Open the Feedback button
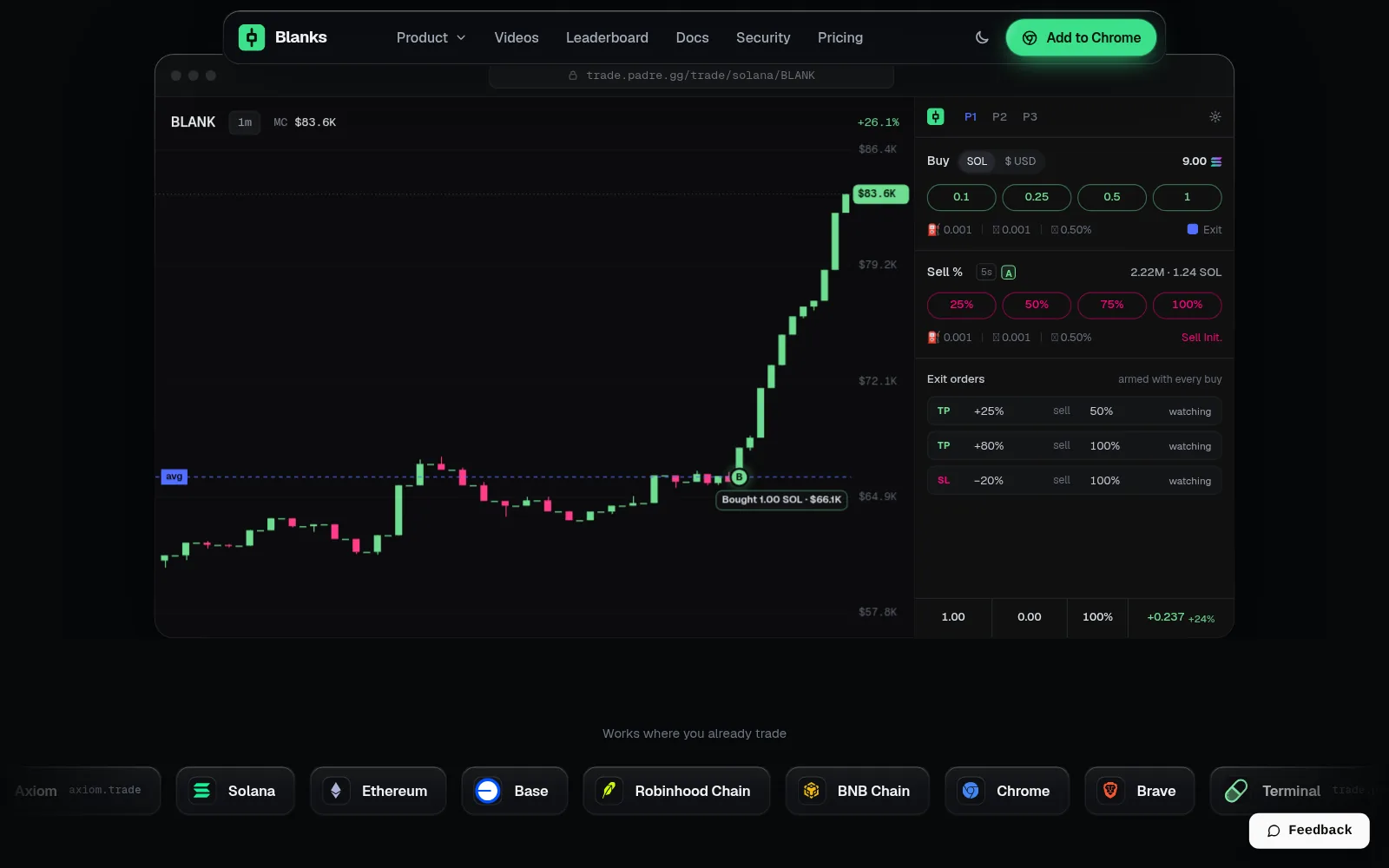The width and height of the screenshot is (1389, 868). click(x=1309, y=831)
